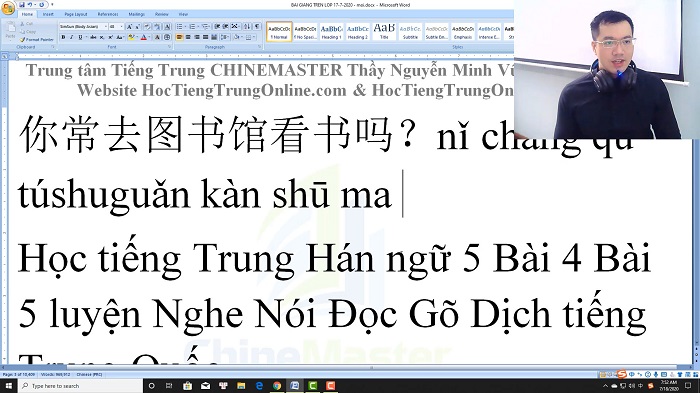The height and width of the screenshot is (393, 700).
Task: Save the document from Quick Access toolbar
Action: (22, 5)
